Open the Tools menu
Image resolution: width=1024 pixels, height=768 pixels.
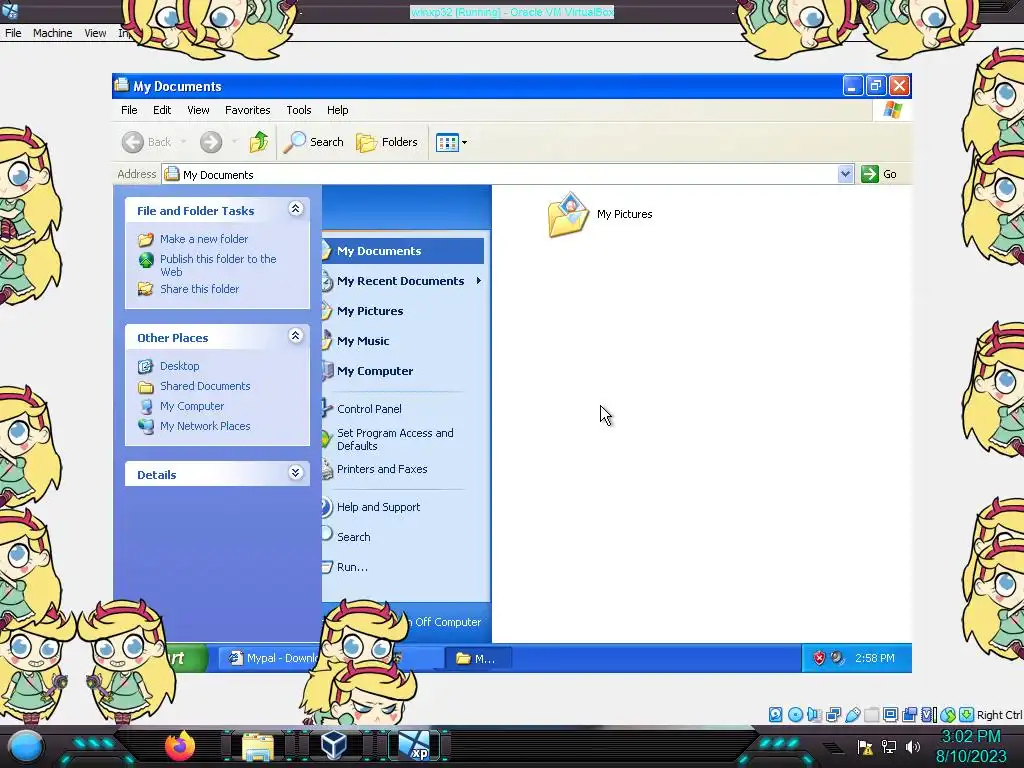tap(298, 110)
